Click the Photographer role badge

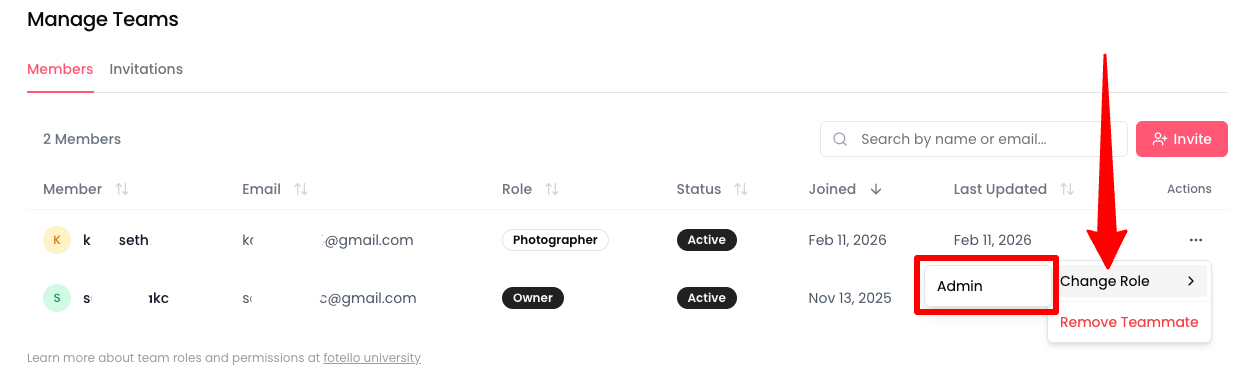pos(555,240)
